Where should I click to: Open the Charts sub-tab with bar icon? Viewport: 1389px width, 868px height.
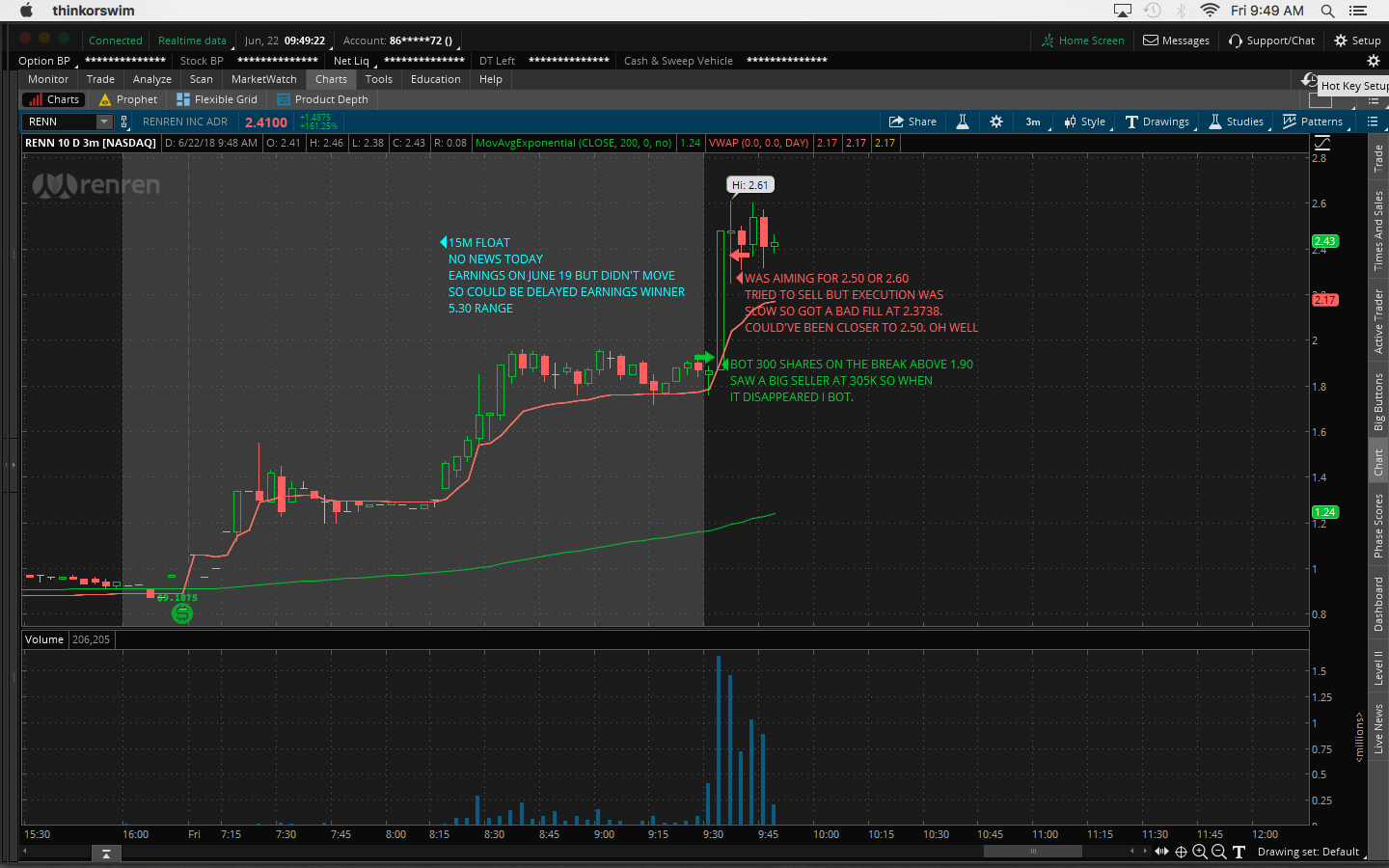pos(54,99)
